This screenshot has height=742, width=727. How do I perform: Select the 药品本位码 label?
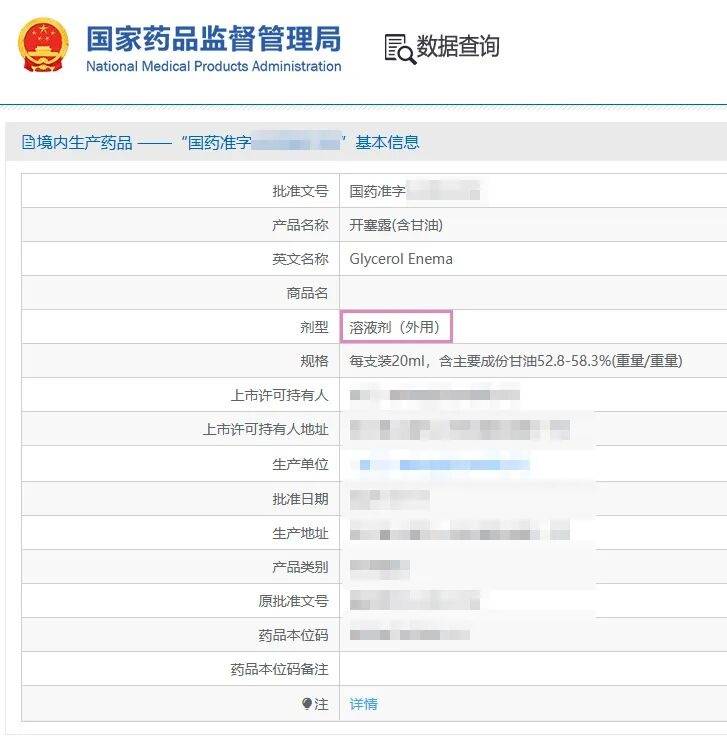(x=293, y=635)
